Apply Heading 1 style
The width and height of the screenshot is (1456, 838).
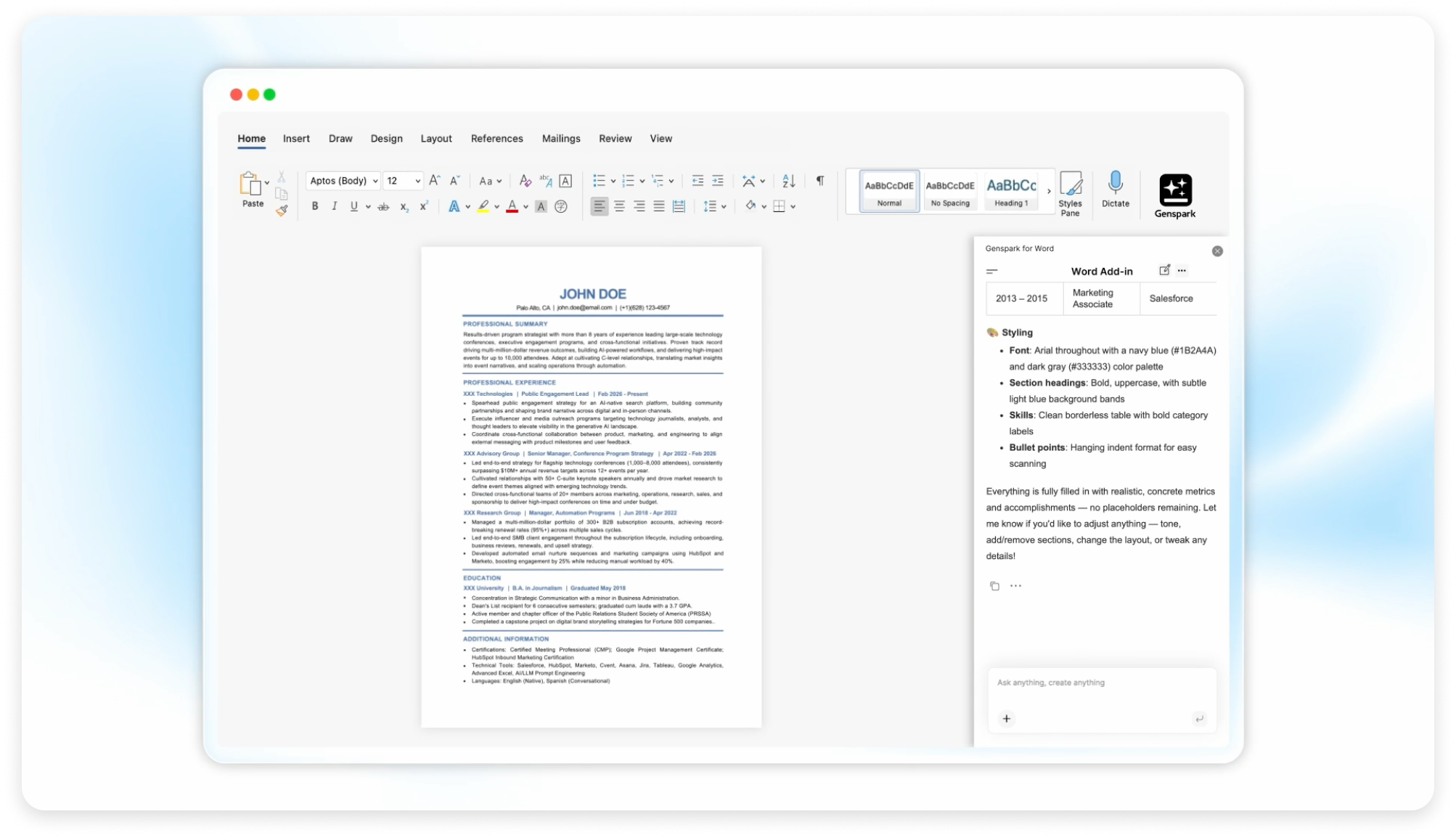pyautogui.click(x=1011, y=192)
